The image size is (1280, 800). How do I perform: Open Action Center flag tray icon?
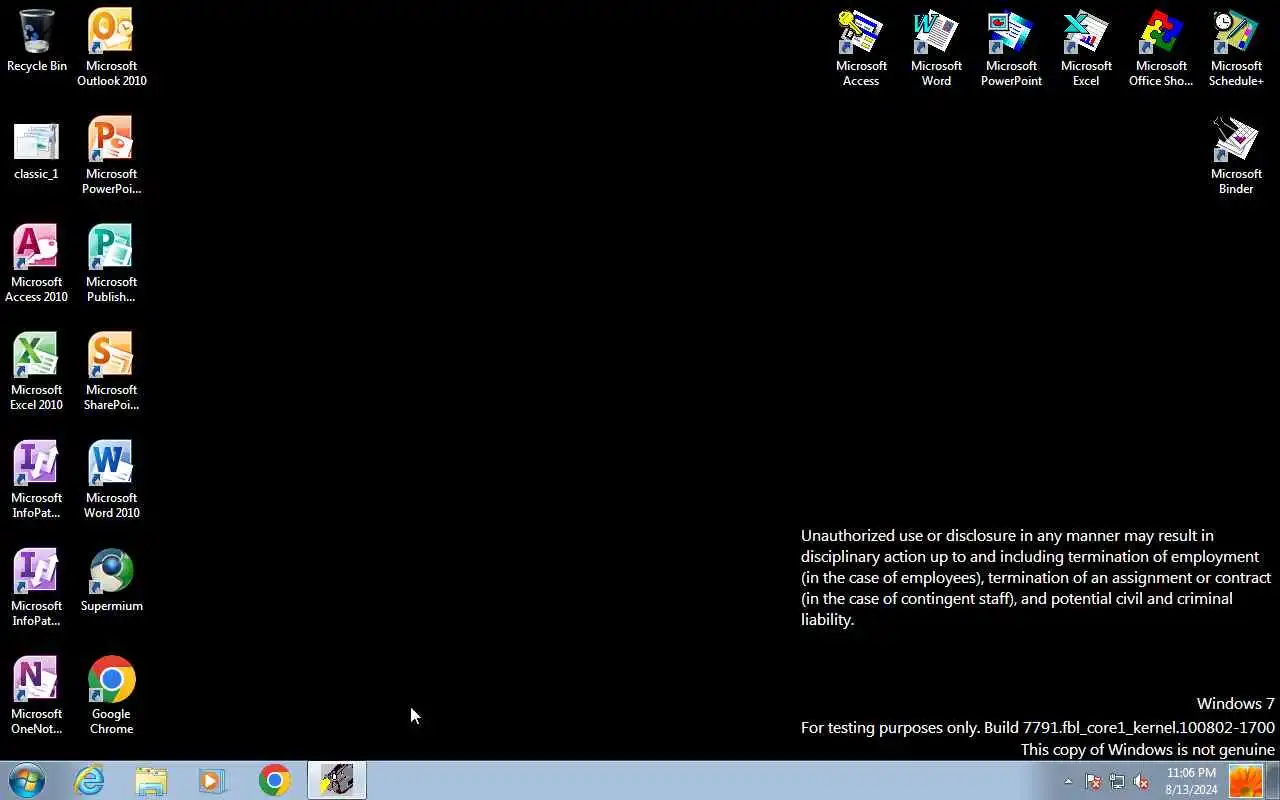tap(1093, 781)
